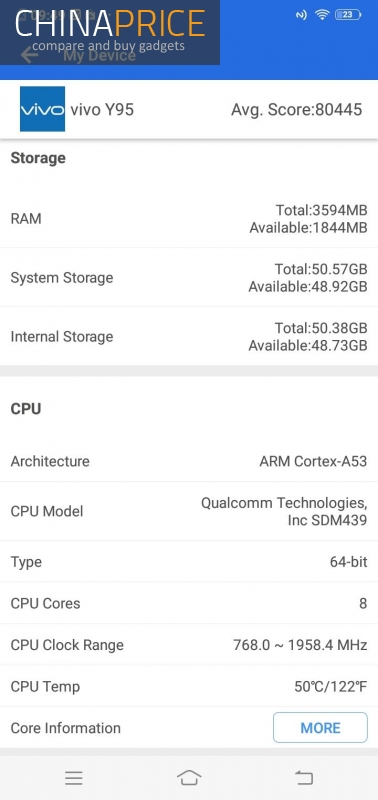Image resolution: width=378 pixels, height=800 pixels.
Task: Select the Avg. Score:80445 text
Action: 296,109
